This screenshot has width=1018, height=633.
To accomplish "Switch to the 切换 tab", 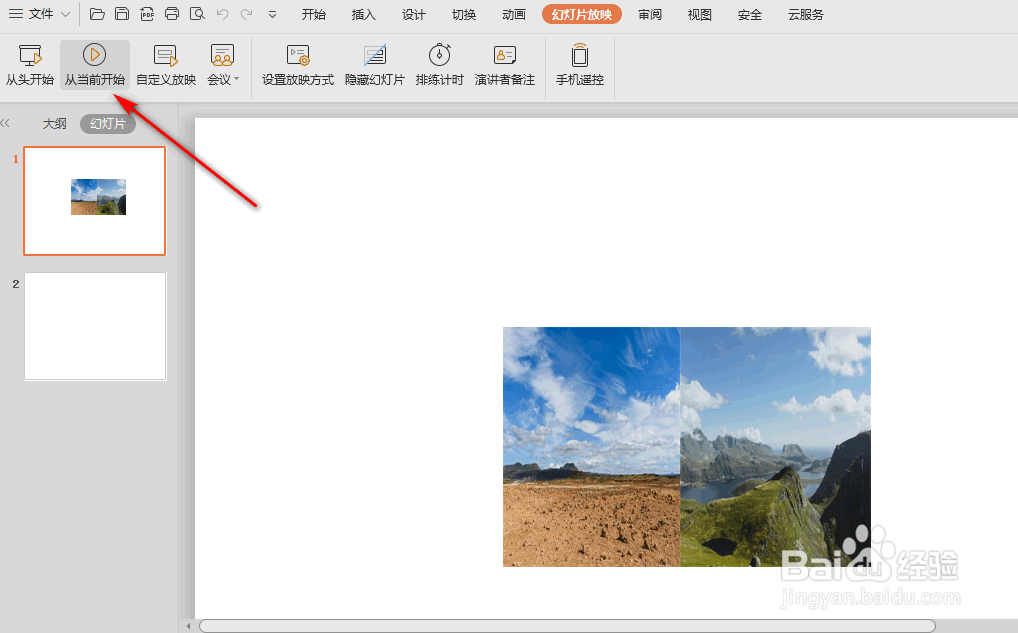I will [464, 14].
